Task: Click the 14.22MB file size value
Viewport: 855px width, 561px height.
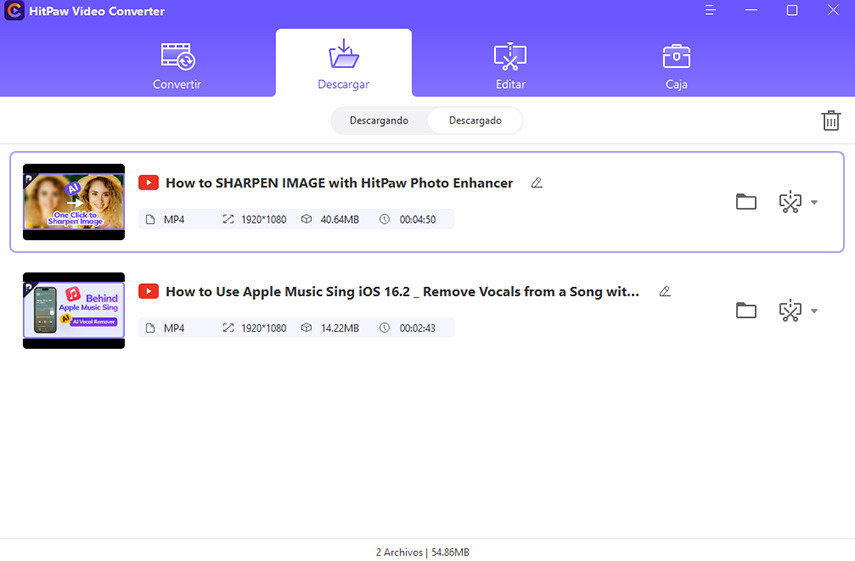Action: click(340, 328)
